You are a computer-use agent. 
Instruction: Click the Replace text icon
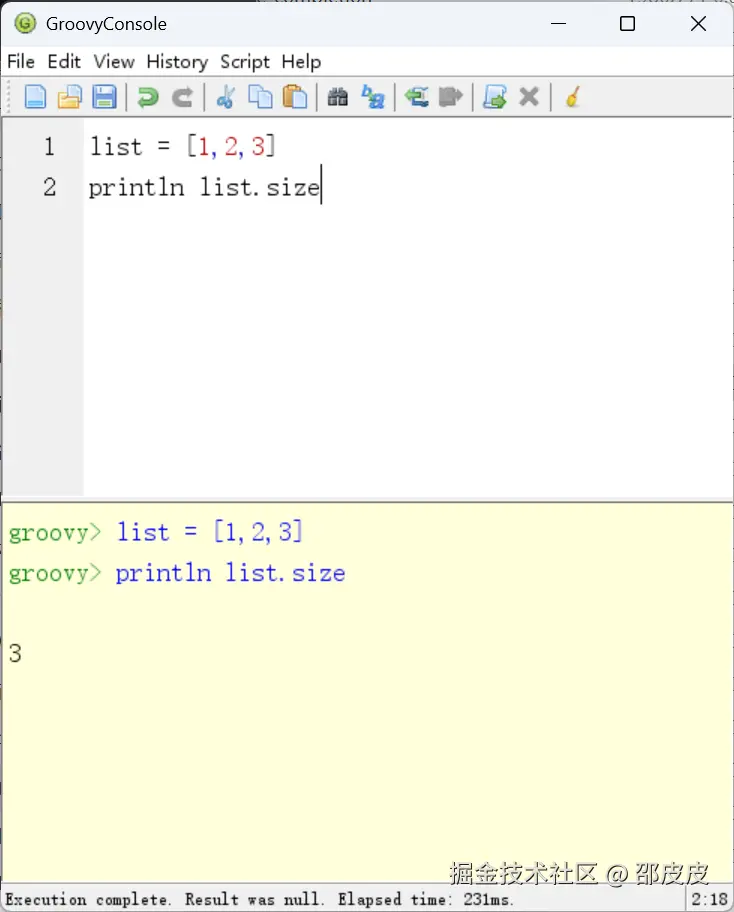[x=373, y=97]
